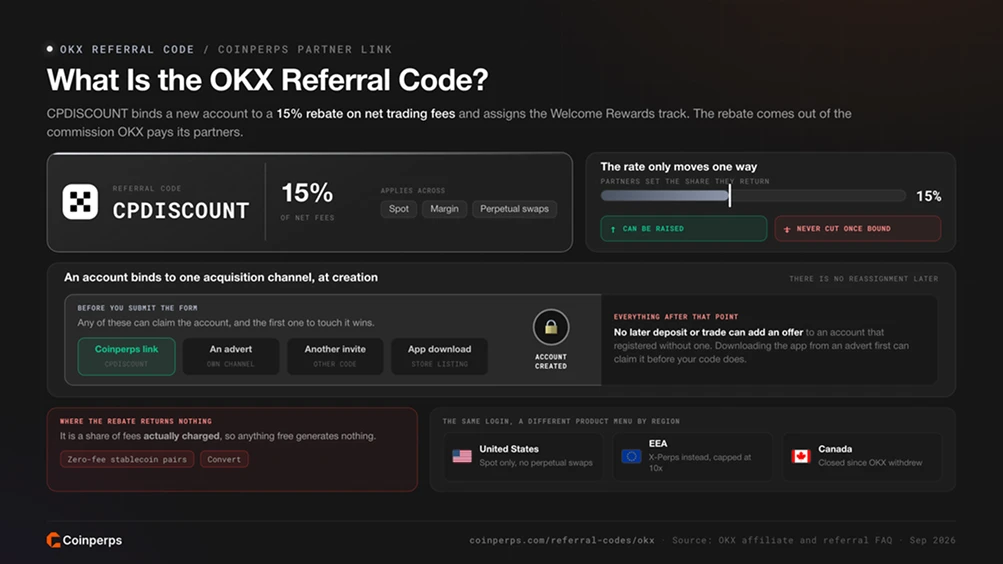The width and height of the screenshot is (1003, 564).
Task: Click the large 15% of net fees value
Action: [307, 192]
